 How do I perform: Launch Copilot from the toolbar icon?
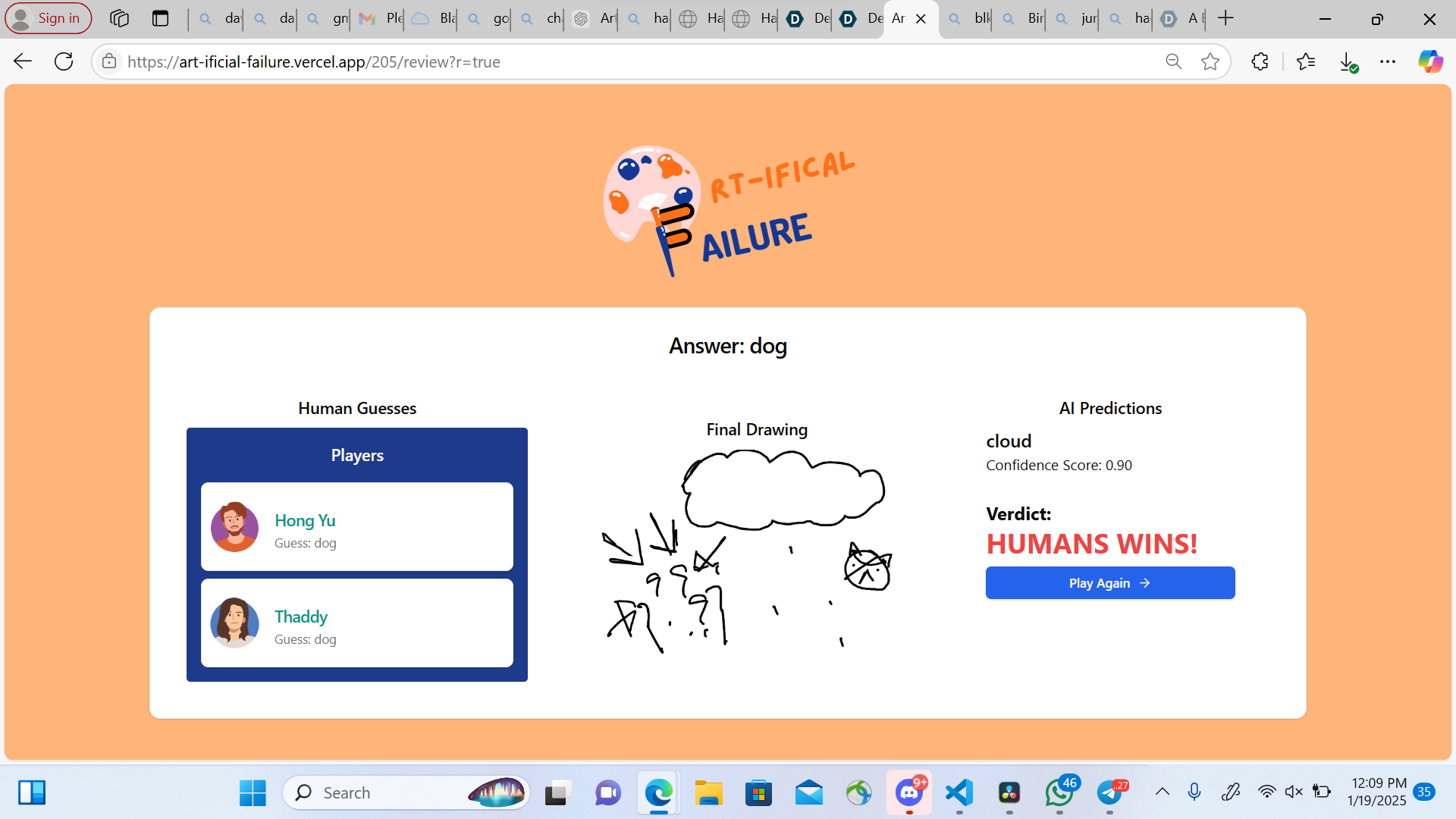1430,61
